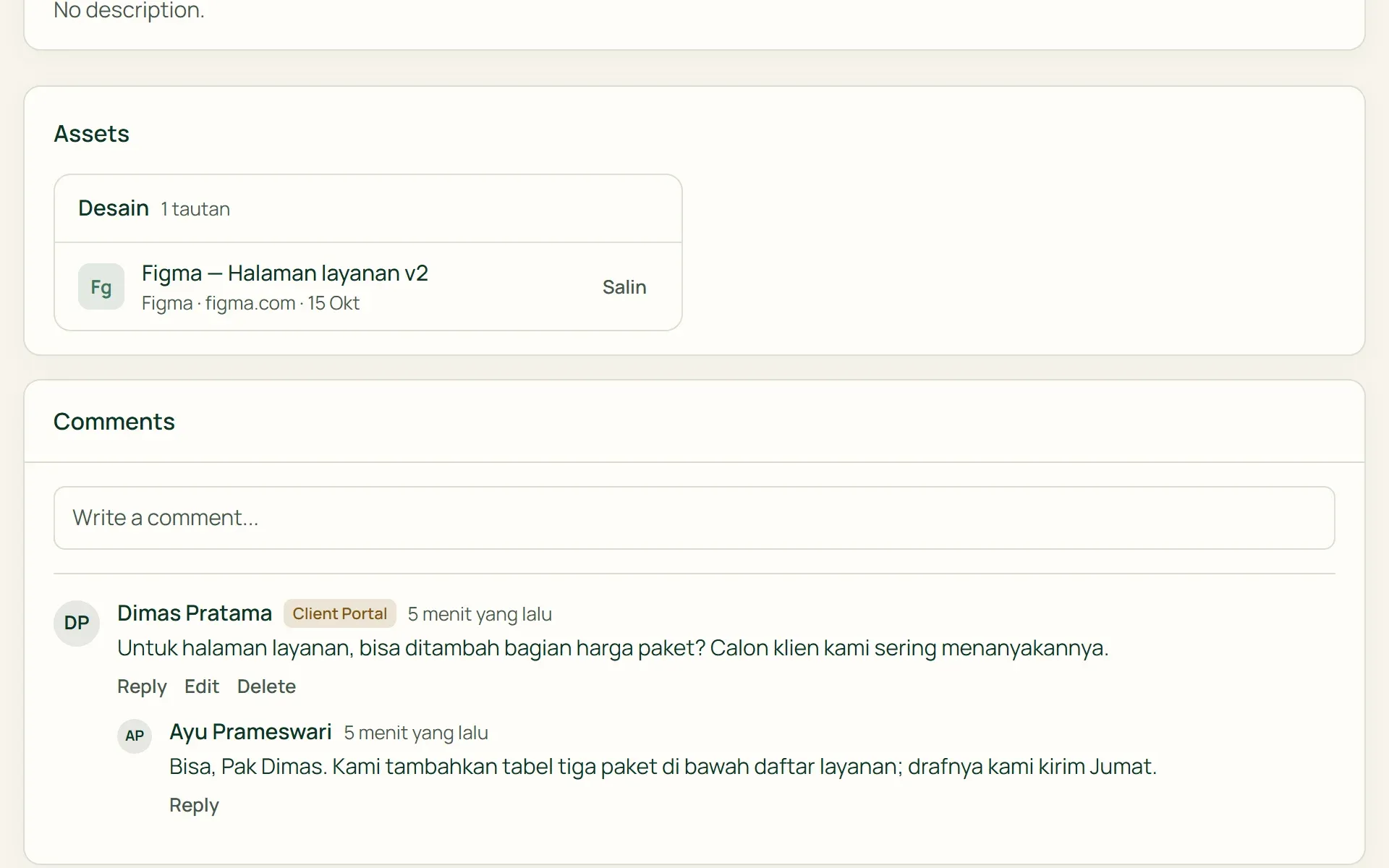
Task: Click the Figma · figma.com · 15 Okt metadata
Action: click(250, 303)
